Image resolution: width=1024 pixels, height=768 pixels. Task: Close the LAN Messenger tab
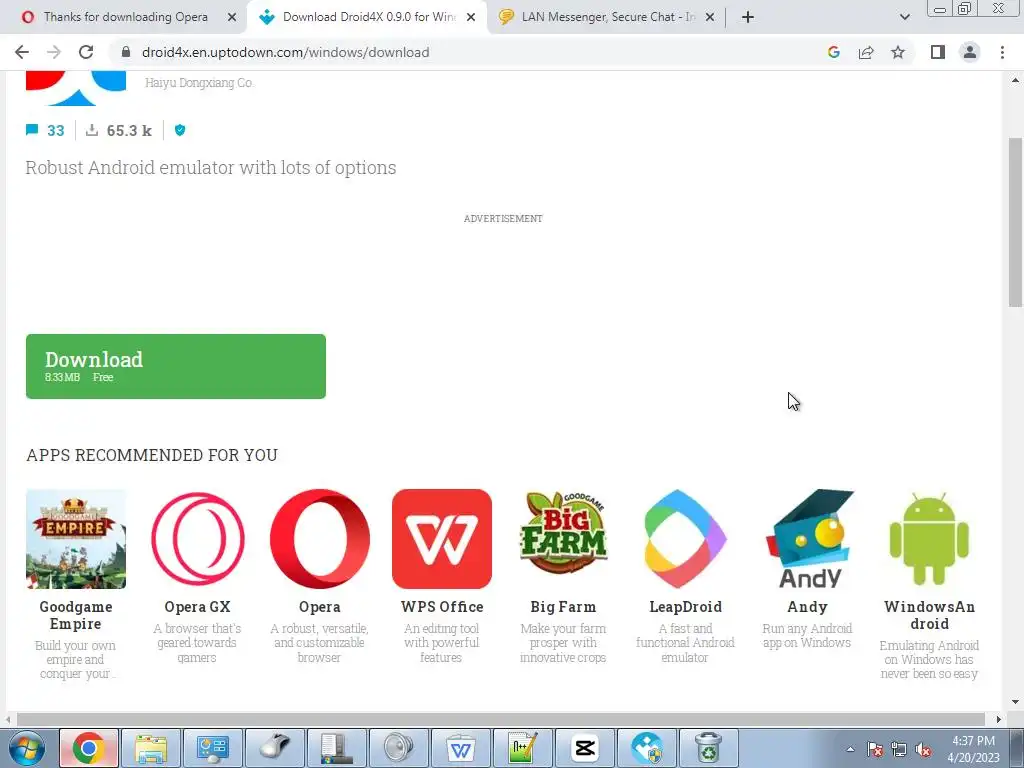(x=710, y=17)
